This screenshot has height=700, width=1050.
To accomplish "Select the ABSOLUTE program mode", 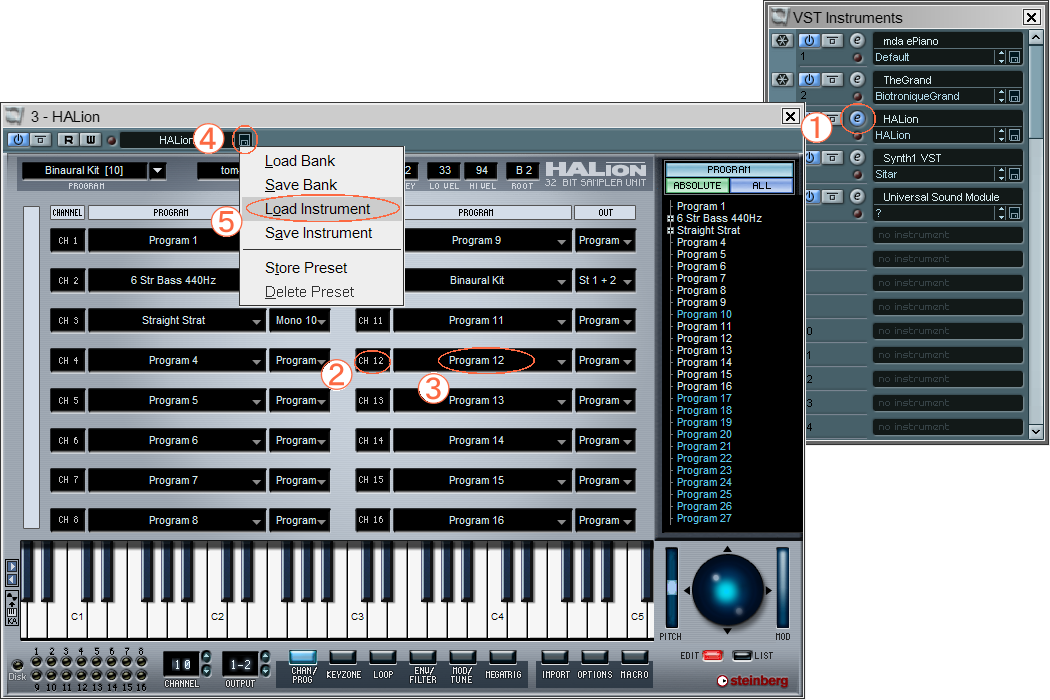I will click(697, 186).
